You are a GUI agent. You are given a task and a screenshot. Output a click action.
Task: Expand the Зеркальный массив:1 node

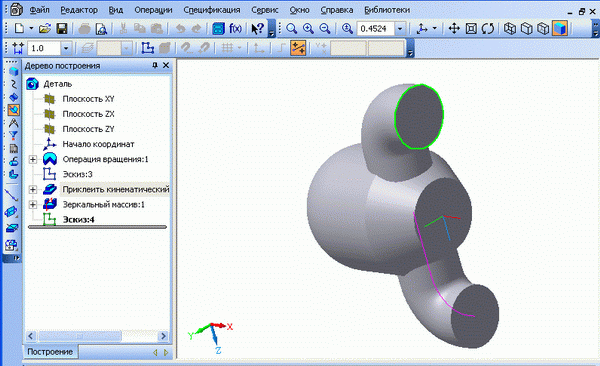point(33,204)
